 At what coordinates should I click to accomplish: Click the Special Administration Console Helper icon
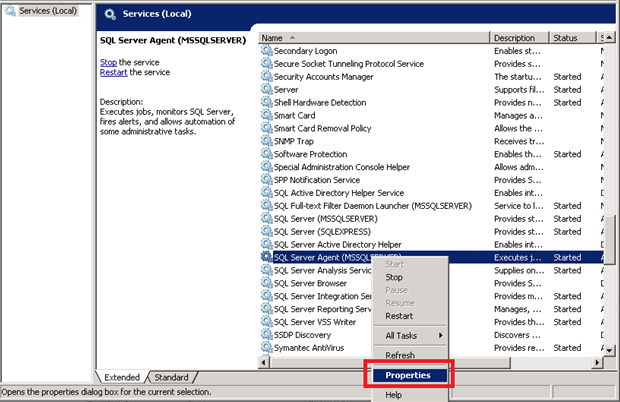pyautogui.click(x=267, y=166)
